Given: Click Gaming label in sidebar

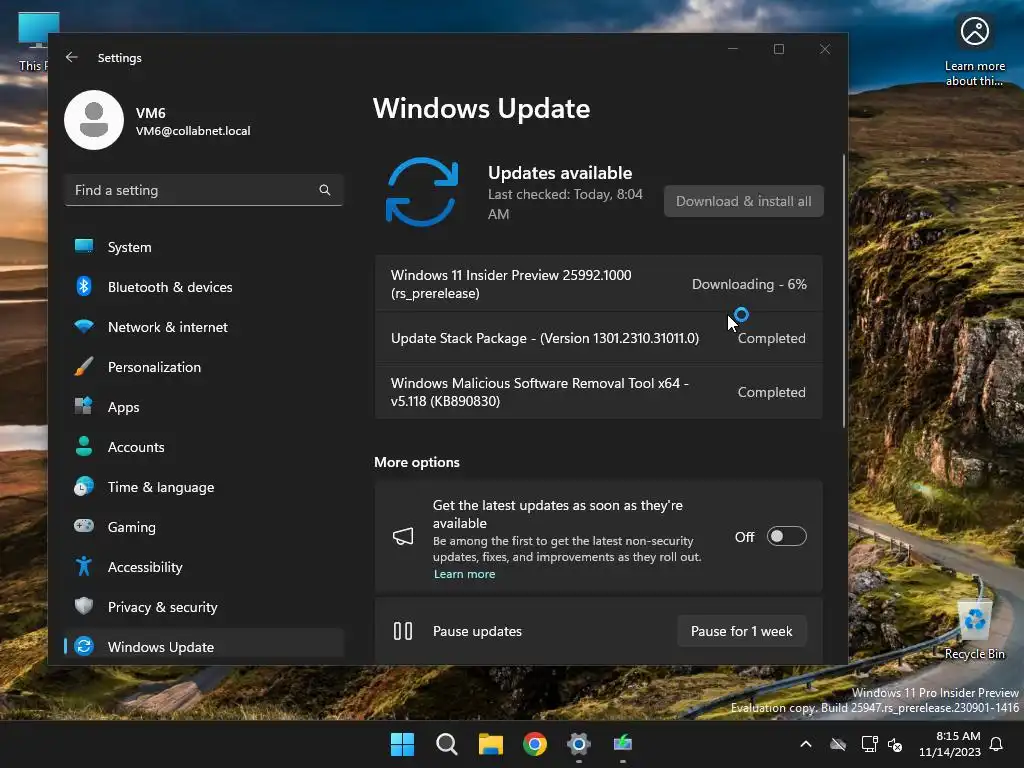Looking at the screenshot, I should click(132, 527).
